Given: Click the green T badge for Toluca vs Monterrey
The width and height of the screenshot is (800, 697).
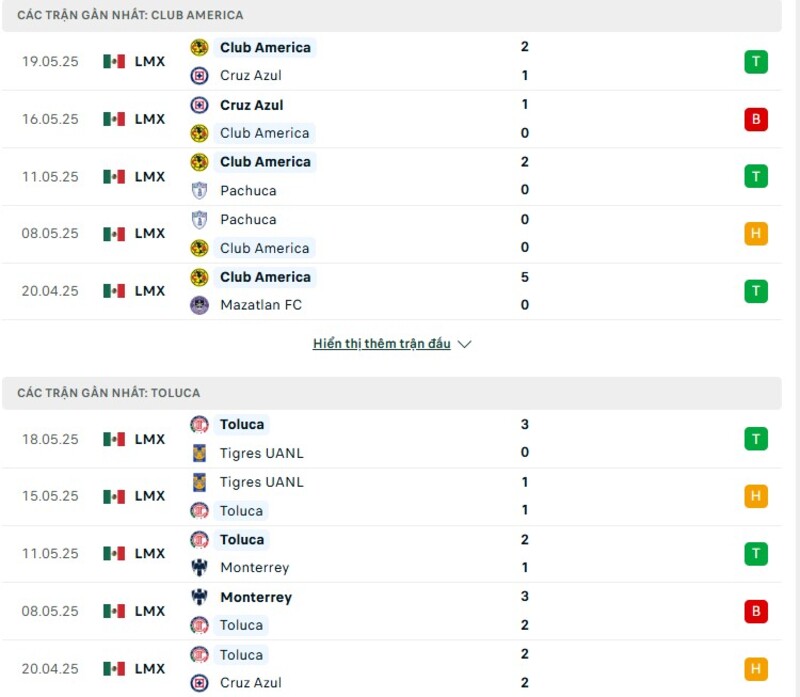Looking at the screenshot, I should [756, 553].
